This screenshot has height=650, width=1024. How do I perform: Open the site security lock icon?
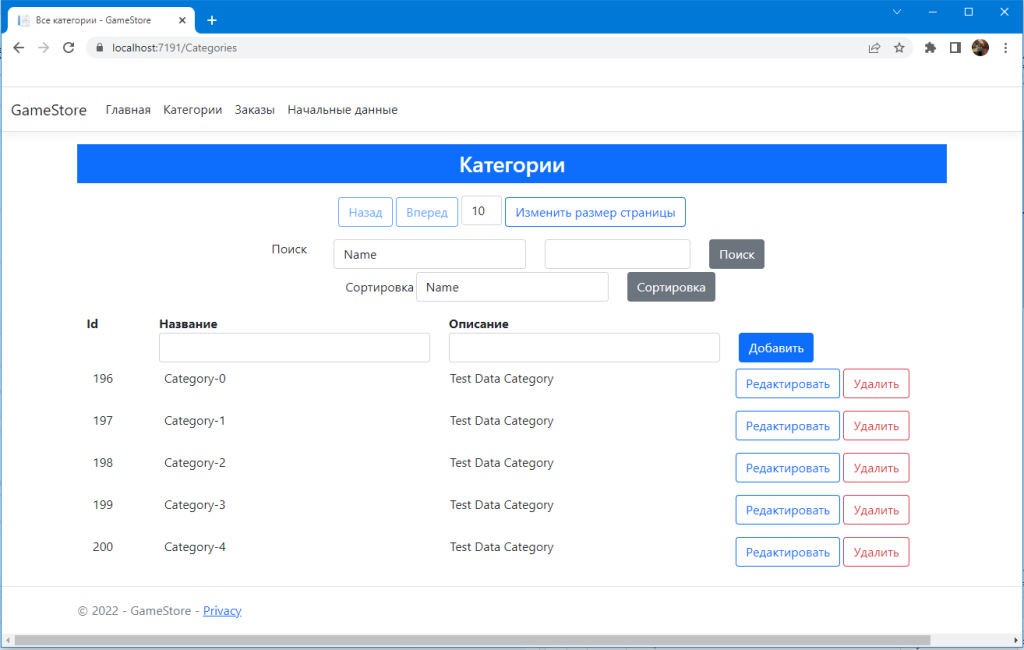(99, 47)
